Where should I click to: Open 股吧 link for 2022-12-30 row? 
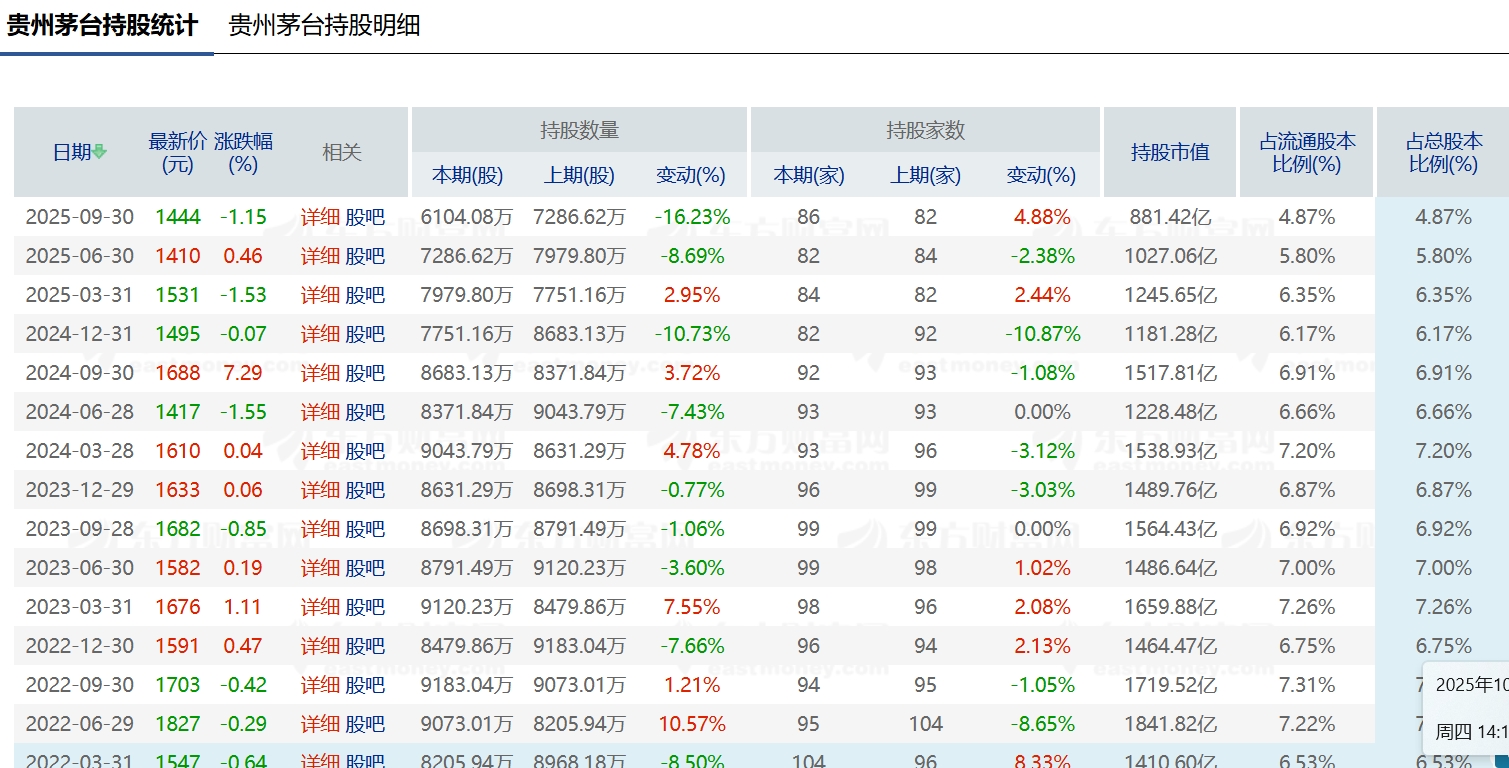pyautogui.click(x=365, y=646)
